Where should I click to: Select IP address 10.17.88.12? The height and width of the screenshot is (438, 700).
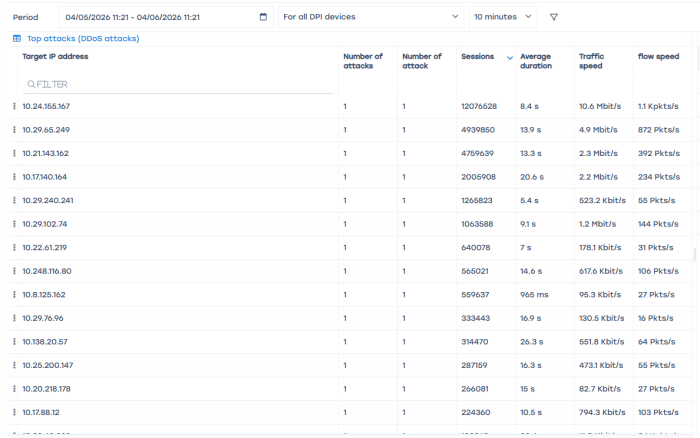pos(41,413)
